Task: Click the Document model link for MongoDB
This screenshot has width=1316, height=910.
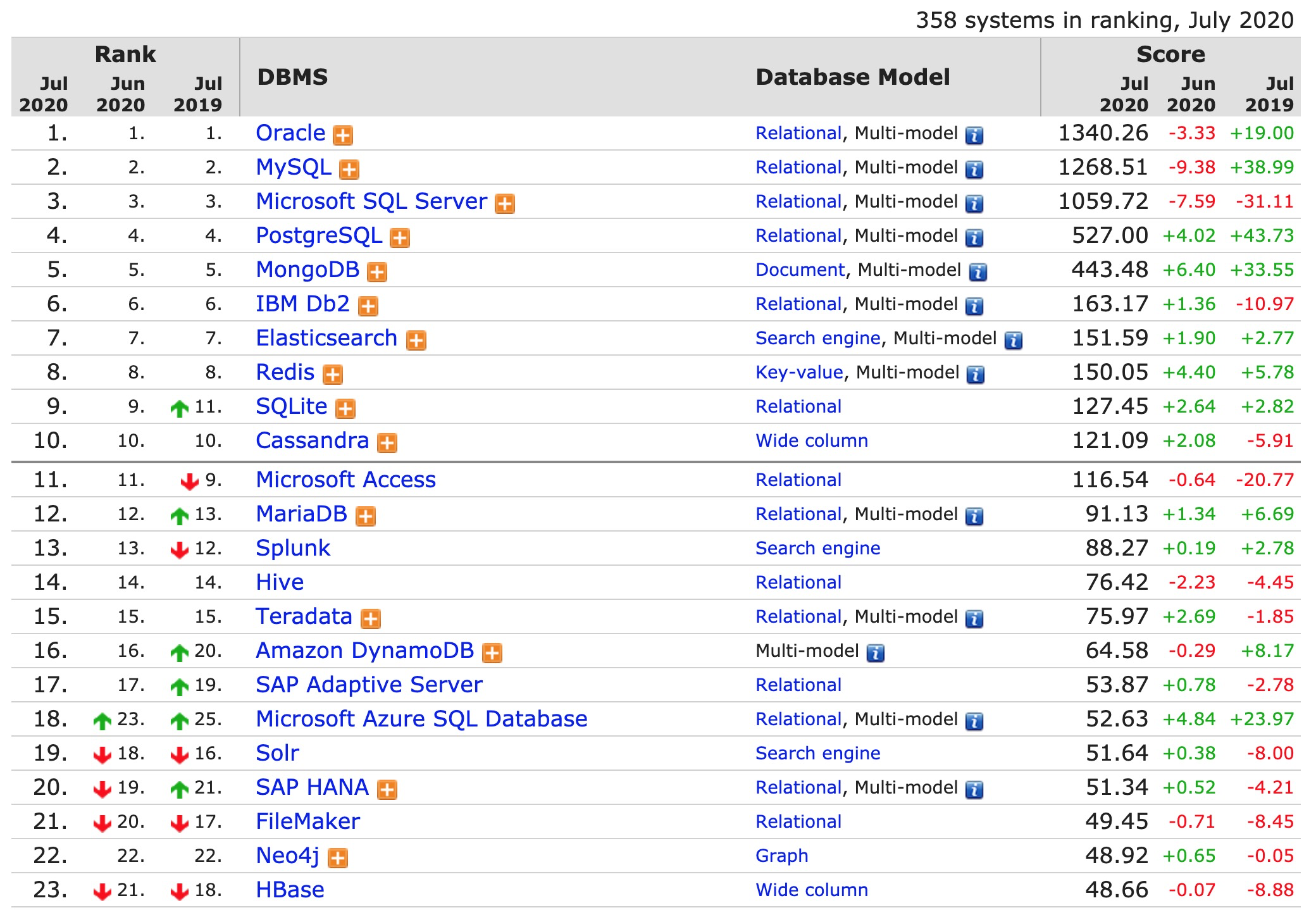Action: 800,270
